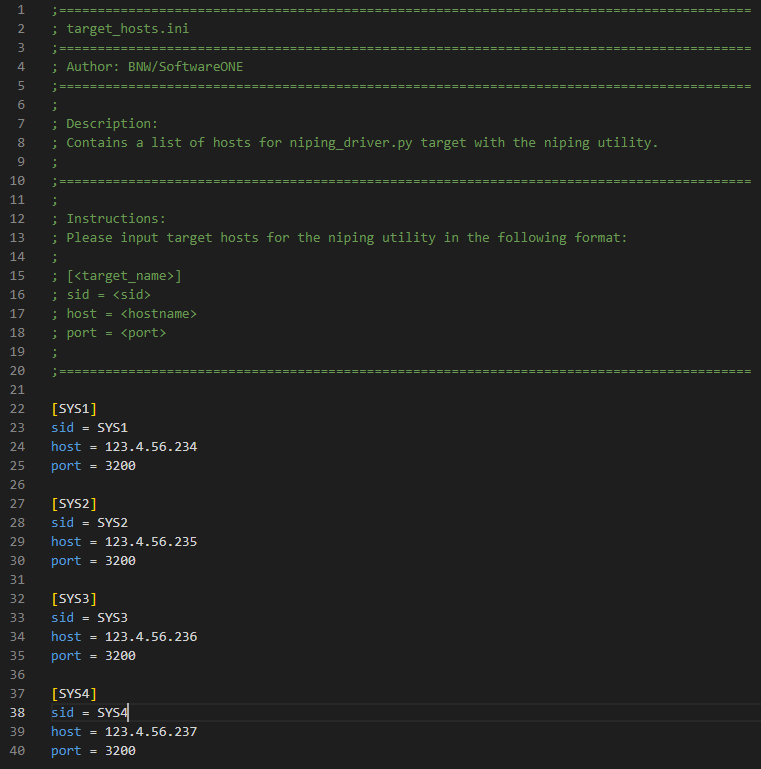Click line number 1 in the gutter
The image size is (761, 769).
(20, 9)
